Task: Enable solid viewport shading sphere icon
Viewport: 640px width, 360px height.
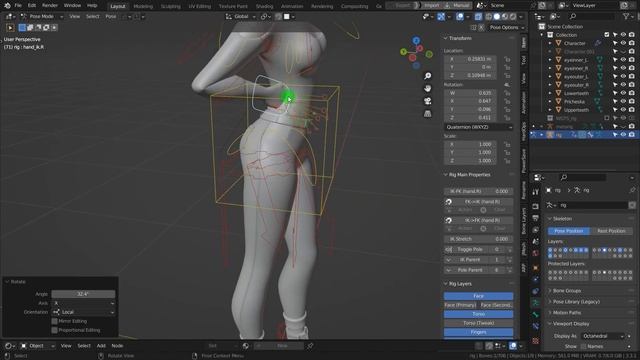Action: (497, 17)
